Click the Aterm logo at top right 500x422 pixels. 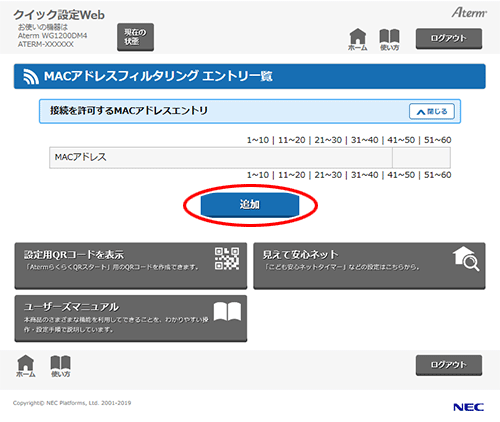click(469, 13)
